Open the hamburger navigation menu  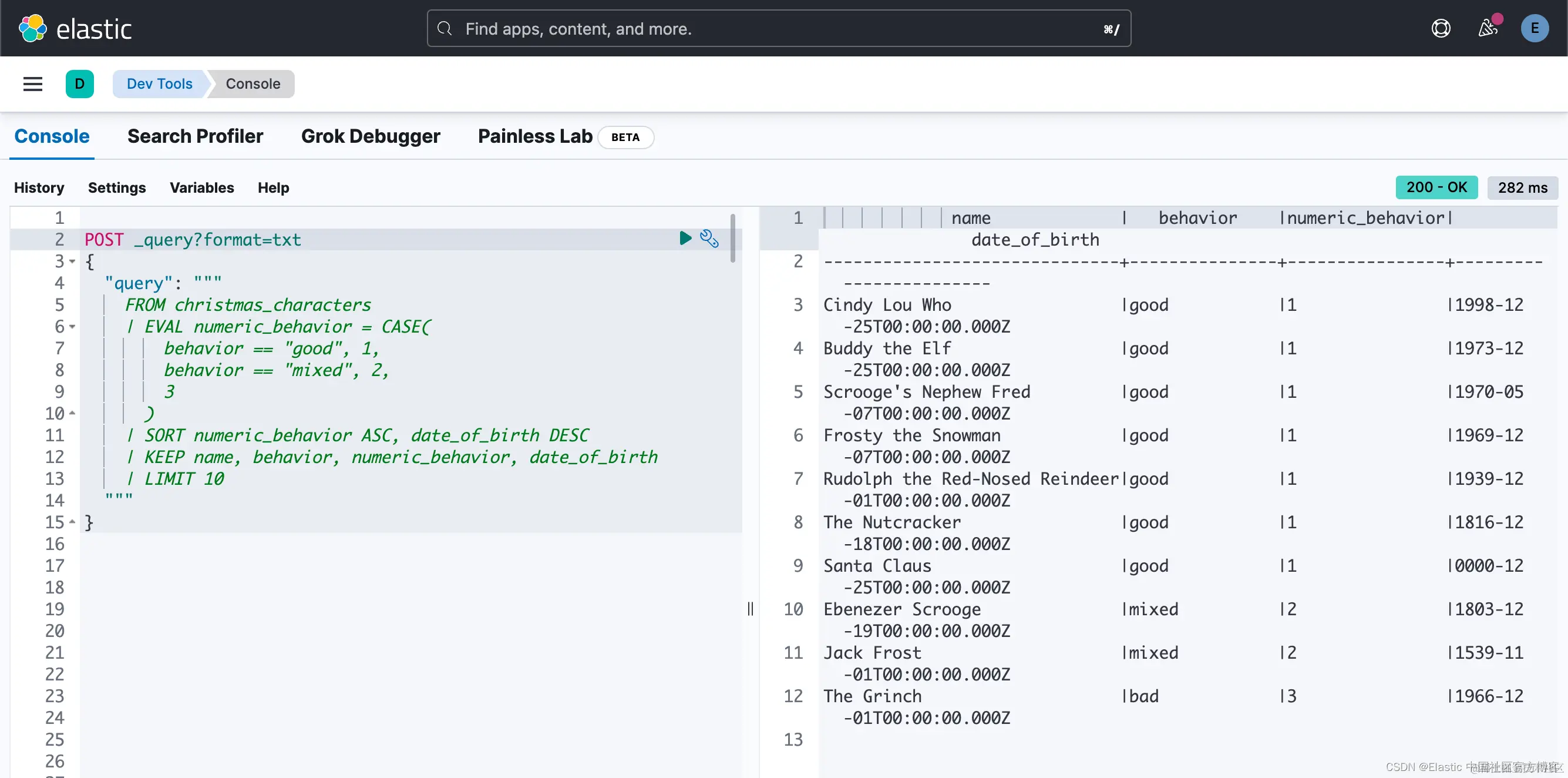[x=33, y=84]
